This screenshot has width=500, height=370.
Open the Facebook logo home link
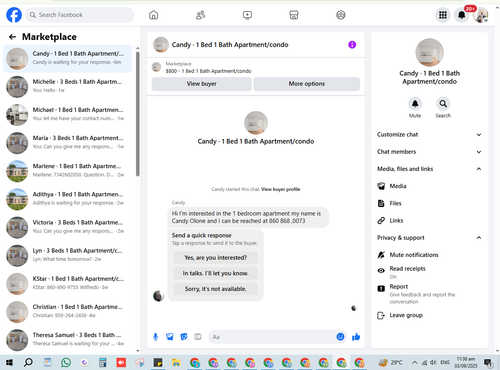(14, 15)
